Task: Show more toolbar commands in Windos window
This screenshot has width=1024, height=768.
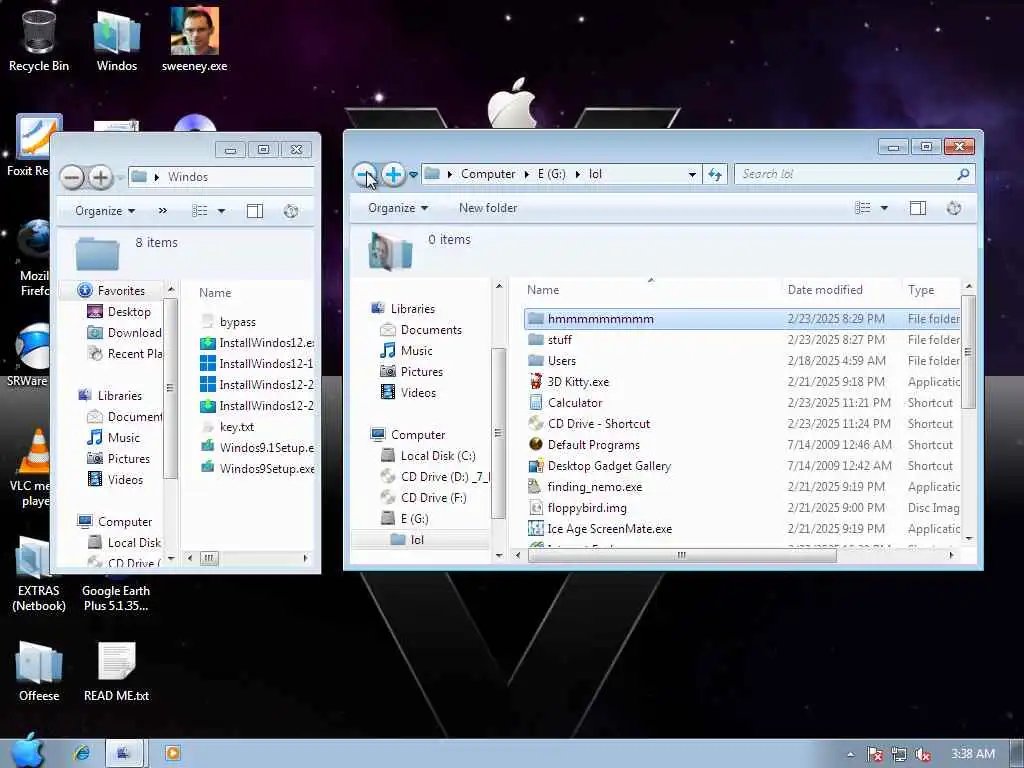Action: coord(163,211)
